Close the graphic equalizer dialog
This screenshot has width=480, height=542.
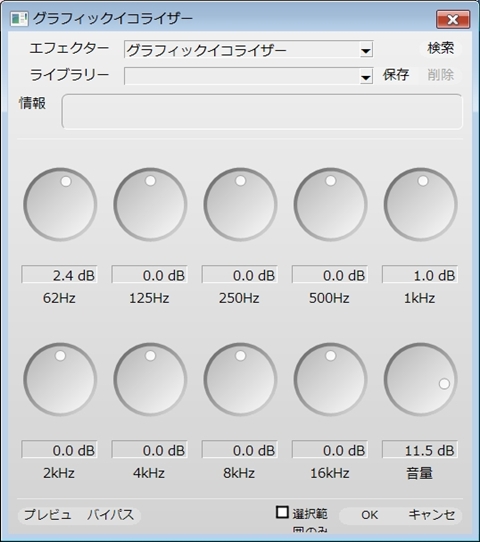pyautogui.click(x=453, y=19)
